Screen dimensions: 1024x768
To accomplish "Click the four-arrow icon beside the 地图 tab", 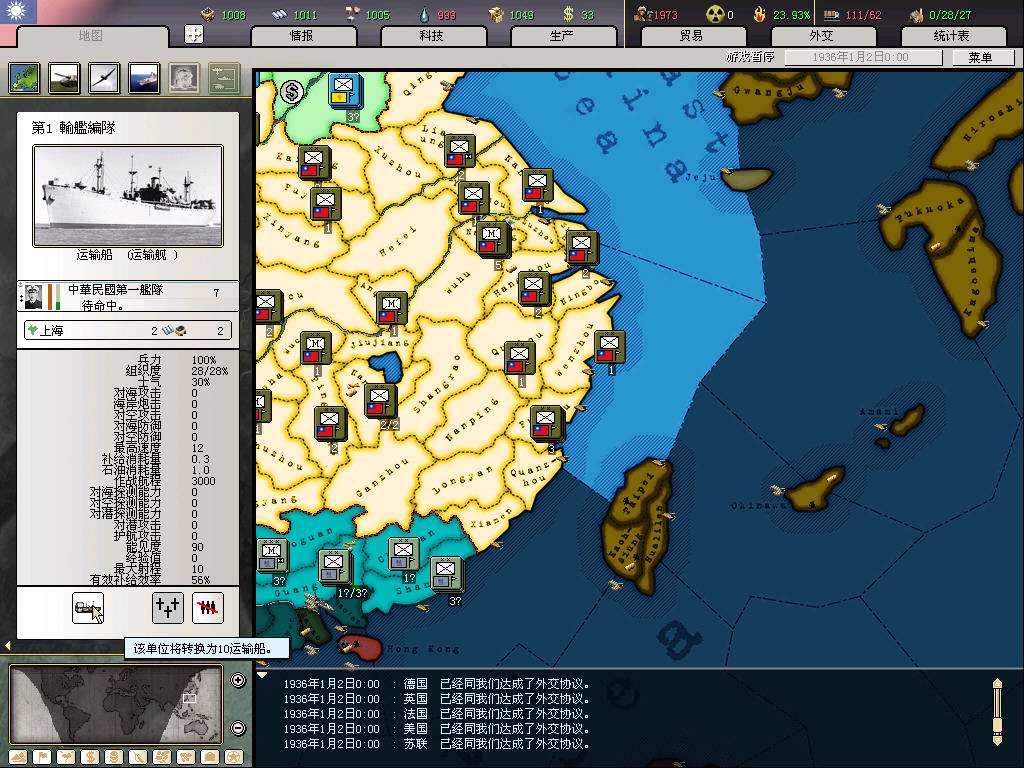I will pyautogui.click(x=194, y=34).
